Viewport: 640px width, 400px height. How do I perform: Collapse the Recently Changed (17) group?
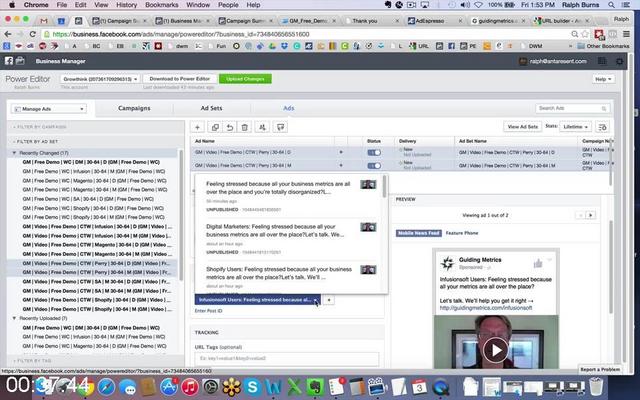(14, 153)
